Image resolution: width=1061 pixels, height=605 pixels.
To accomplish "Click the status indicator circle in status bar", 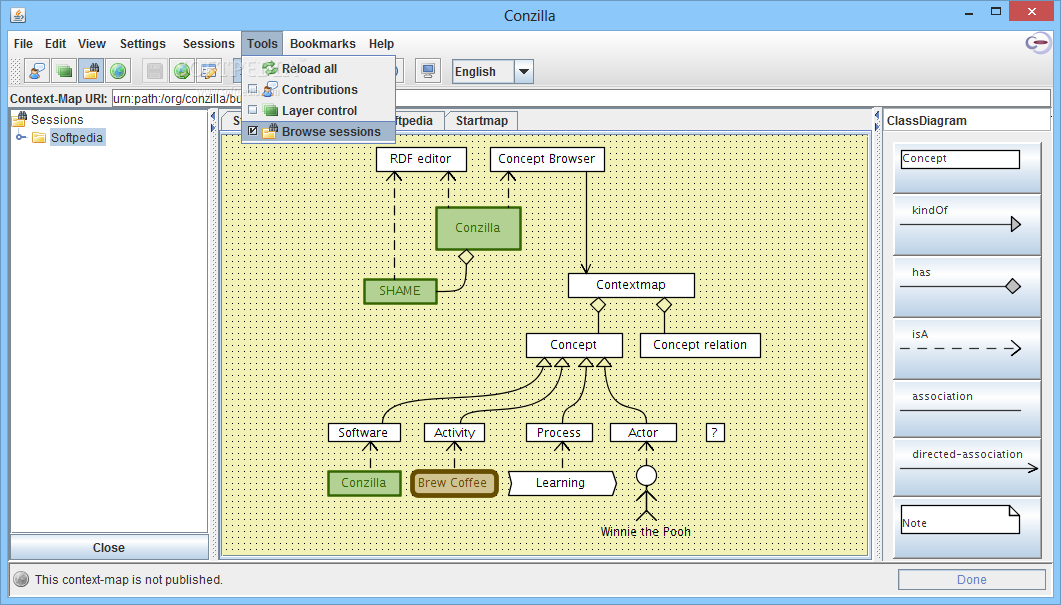I will point(21,579).
